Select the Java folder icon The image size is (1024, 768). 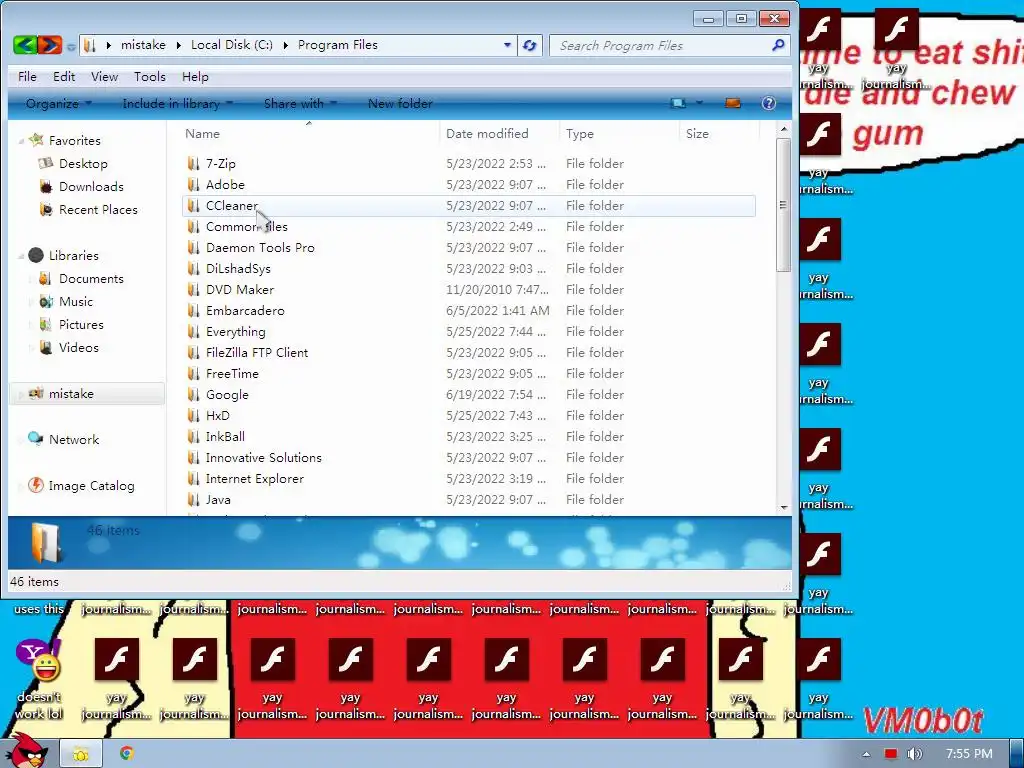(193, 500)
